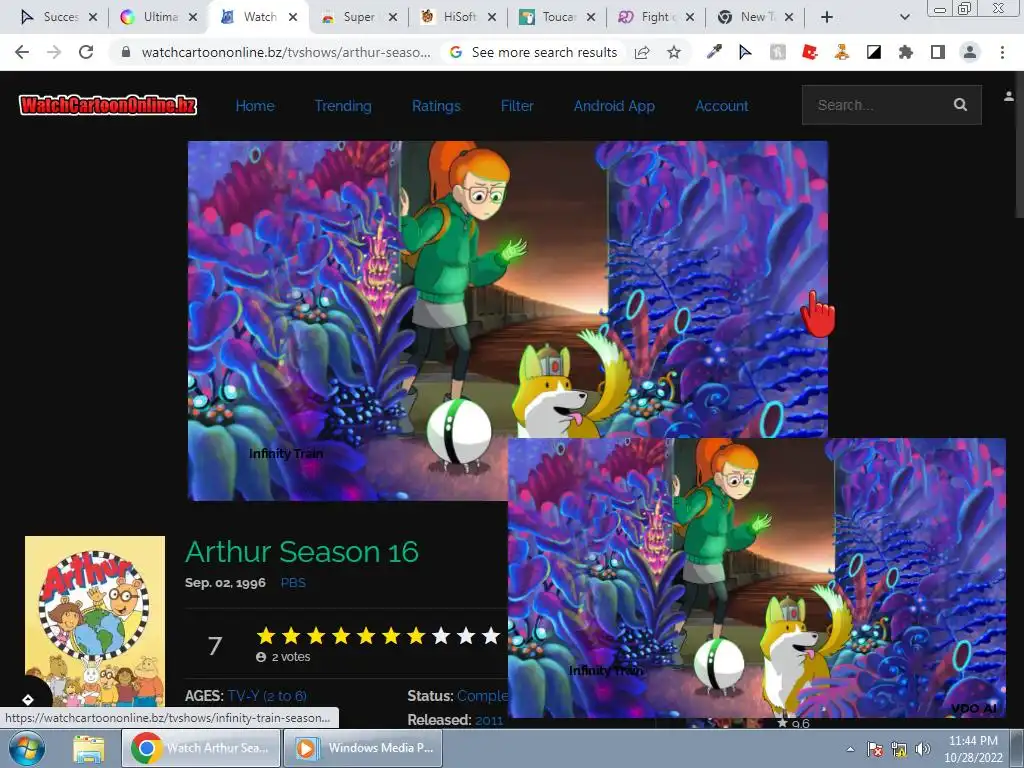Viewport: 1024px width, 768px height.
Task: Click the orange character extension icon
Action: (842, 52)
